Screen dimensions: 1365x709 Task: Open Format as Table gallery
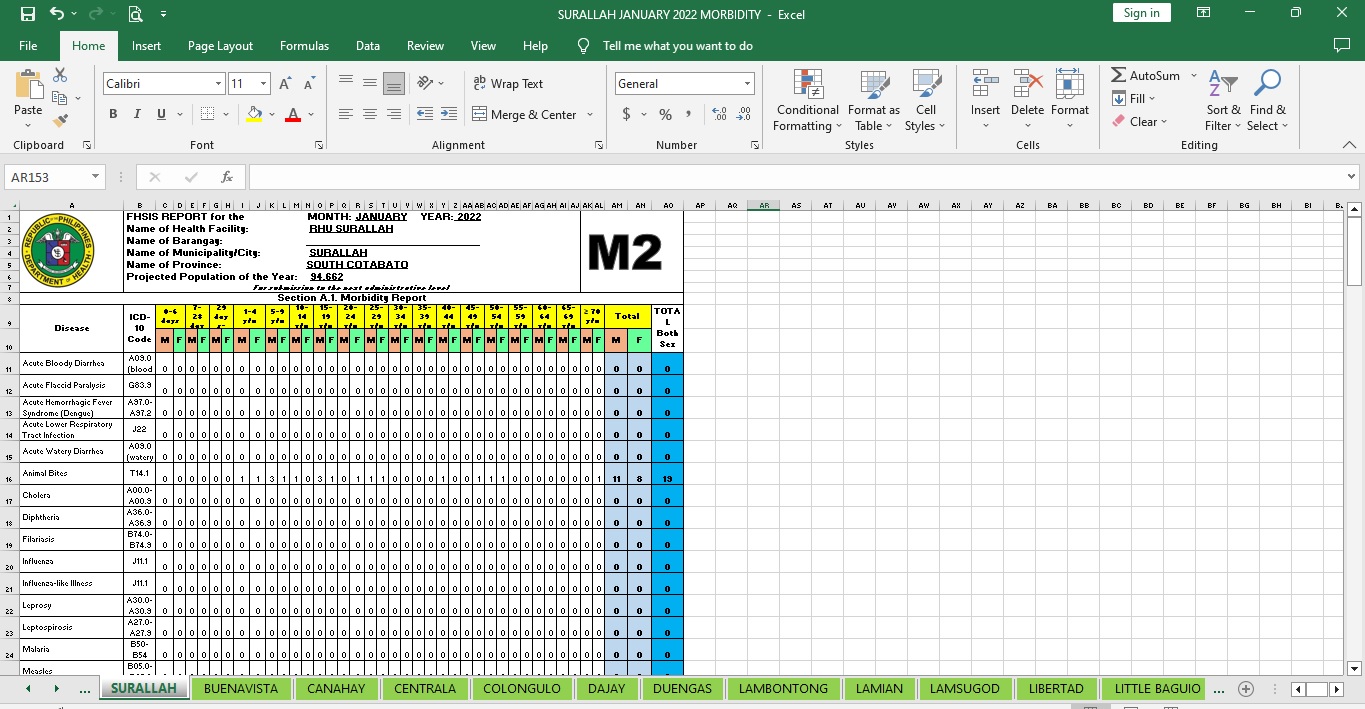coord(874,100)
